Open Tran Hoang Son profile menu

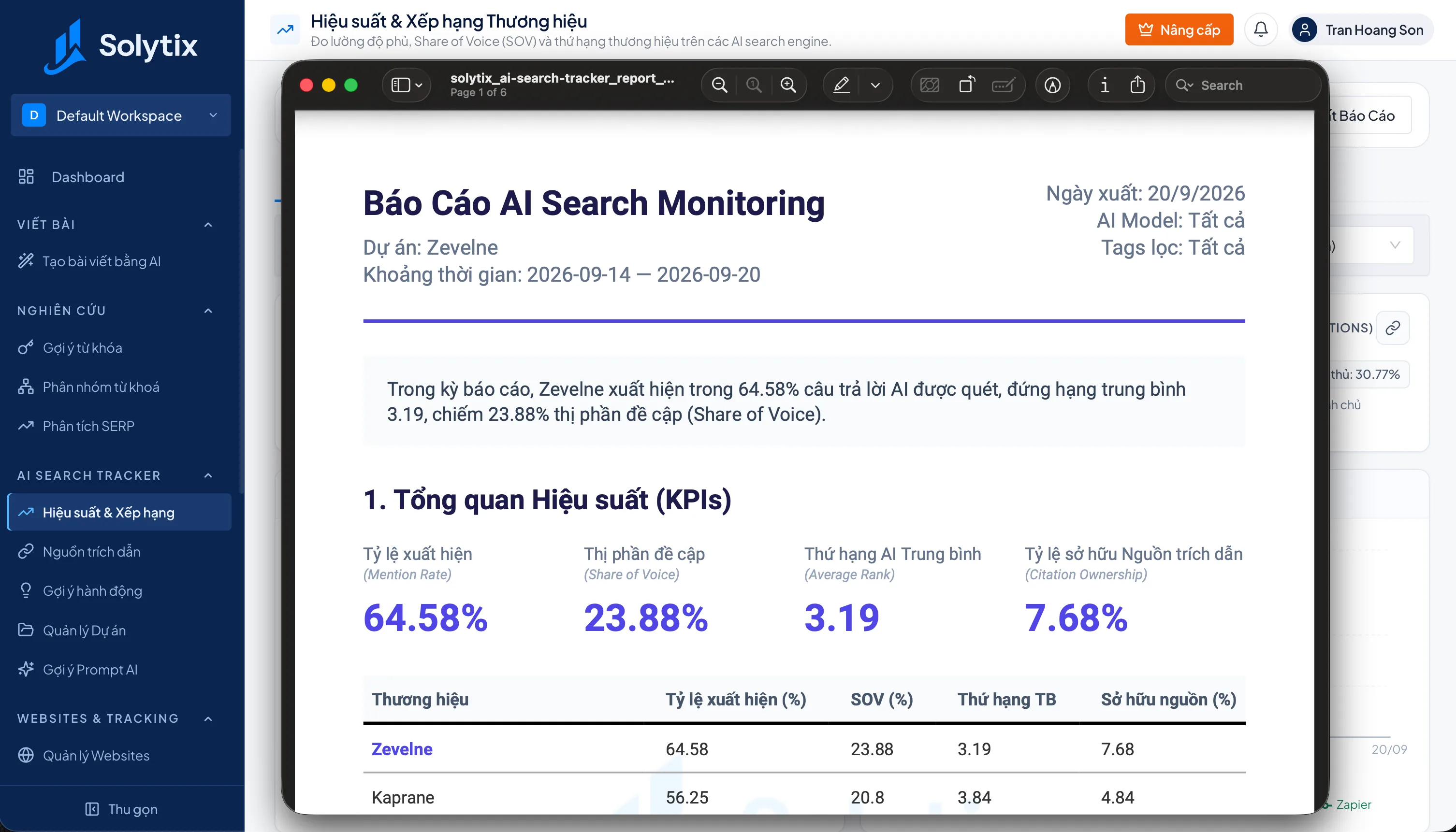pyautogui.click(x=1362, y=30)
